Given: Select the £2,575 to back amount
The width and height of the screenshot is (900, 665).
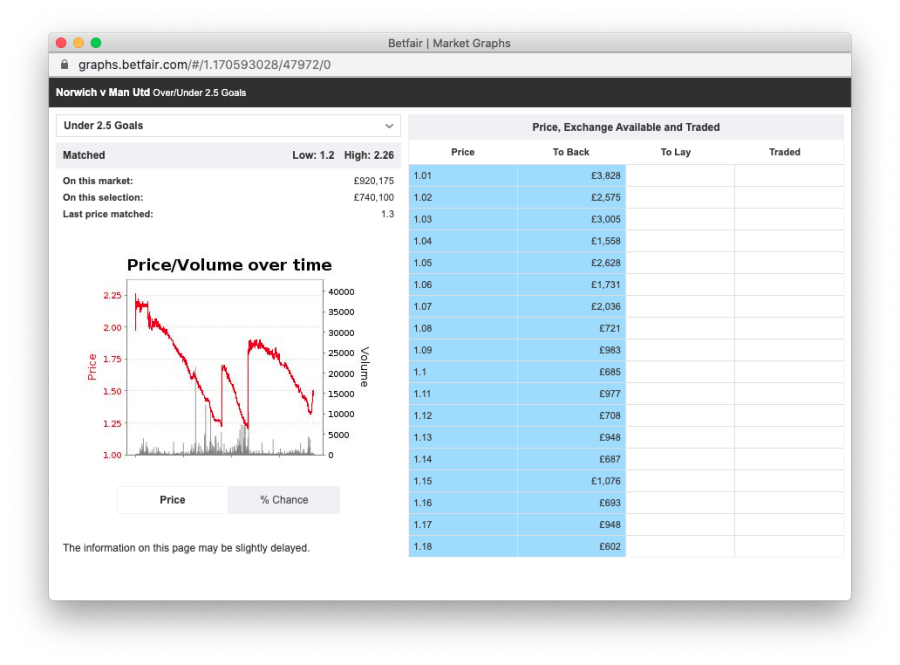Looking at the screenshot, I should 571,197.
